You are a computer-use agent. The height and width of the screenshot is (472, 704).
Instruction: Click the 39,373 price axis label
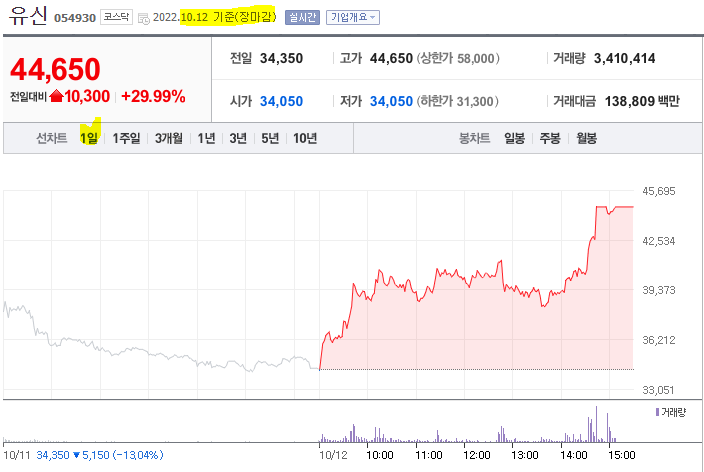point(659,290)
